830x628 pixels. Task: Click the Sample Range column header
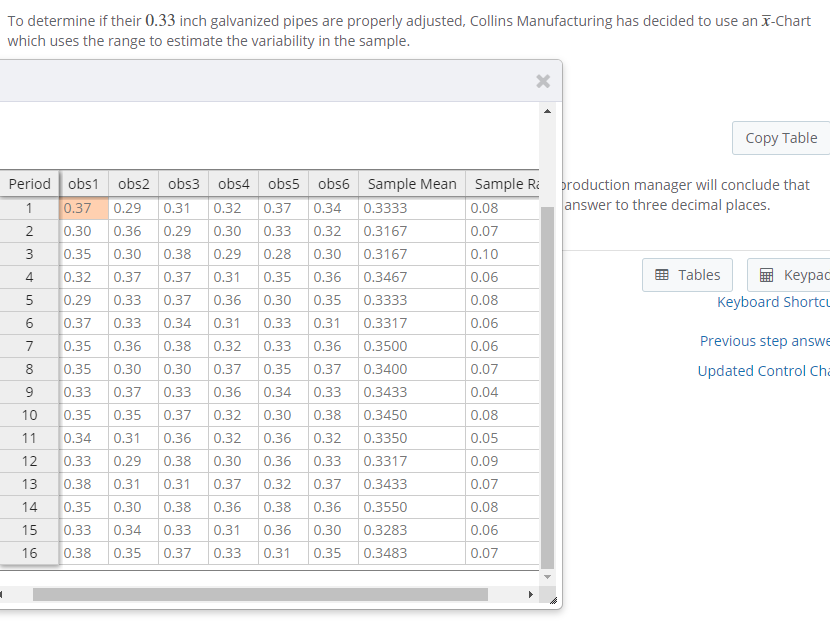tap(505, 183)
